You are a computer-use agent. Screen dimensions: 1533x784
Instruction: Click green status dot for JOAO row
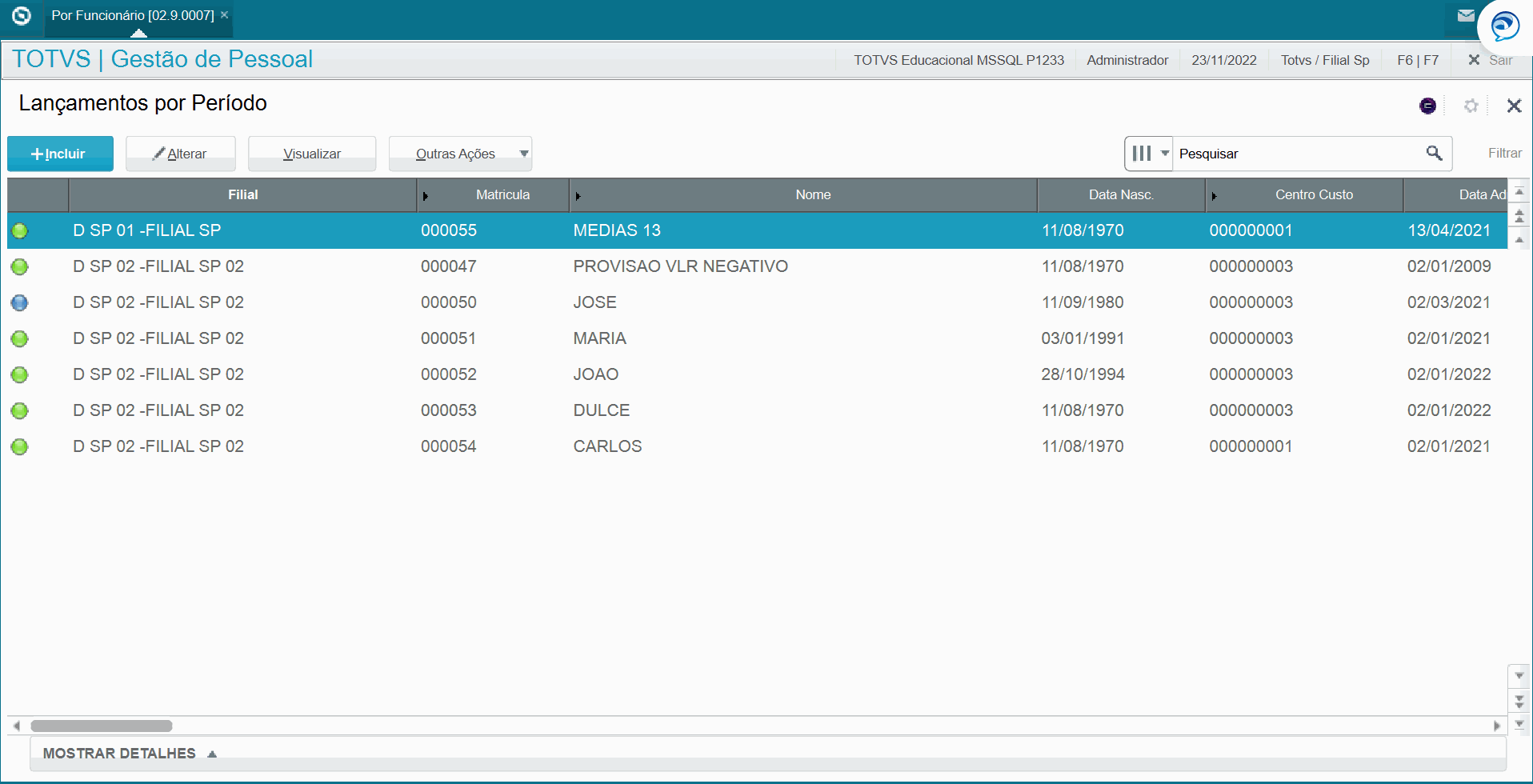(x=20, y=375)
